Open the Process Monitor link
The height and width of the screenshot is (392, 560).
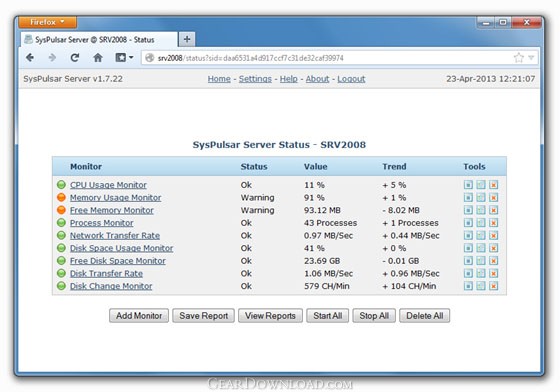101,223
